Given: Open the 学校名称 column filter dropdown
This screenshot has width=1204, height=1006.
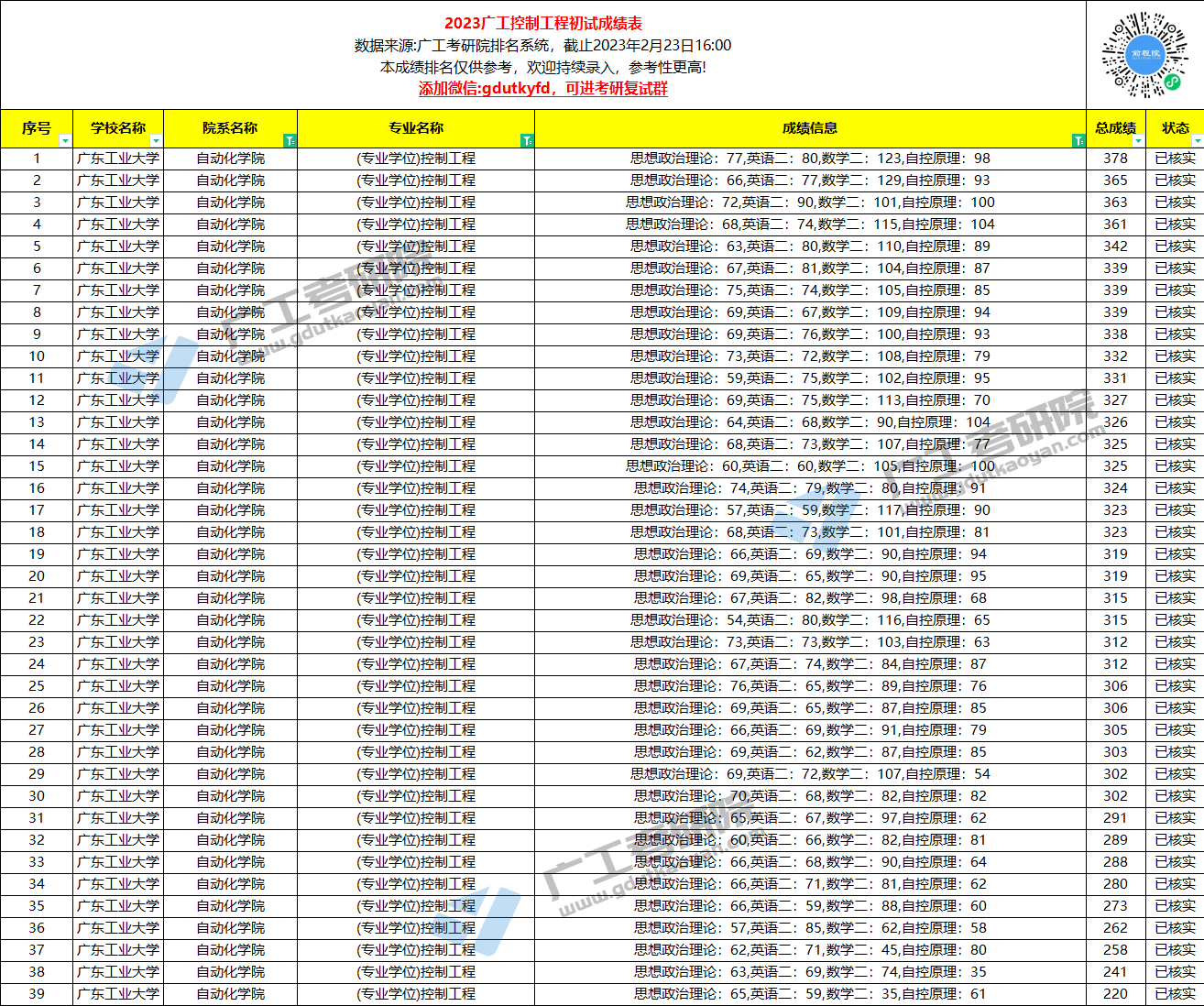Looking at the screenshot, I should [156, 141].
